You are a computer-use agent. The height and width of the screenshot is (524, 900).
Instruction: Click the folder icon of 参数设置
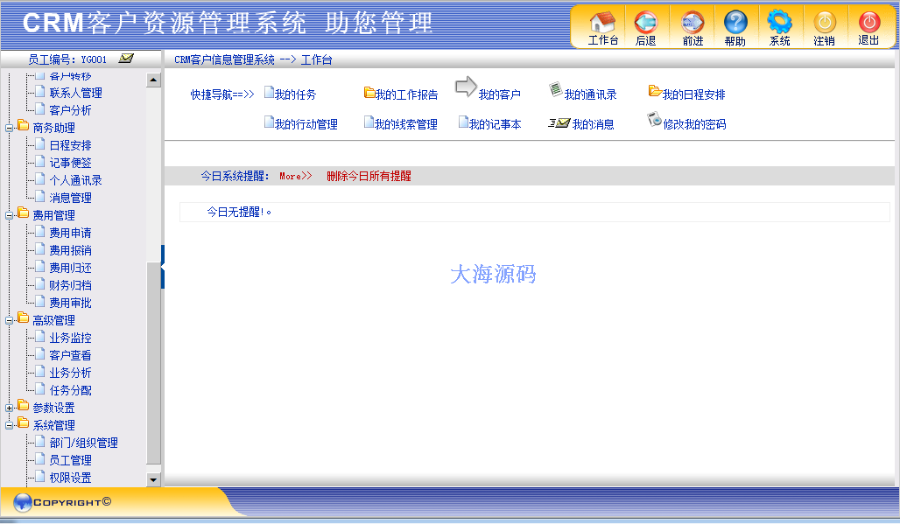click(x=23, y=405)
